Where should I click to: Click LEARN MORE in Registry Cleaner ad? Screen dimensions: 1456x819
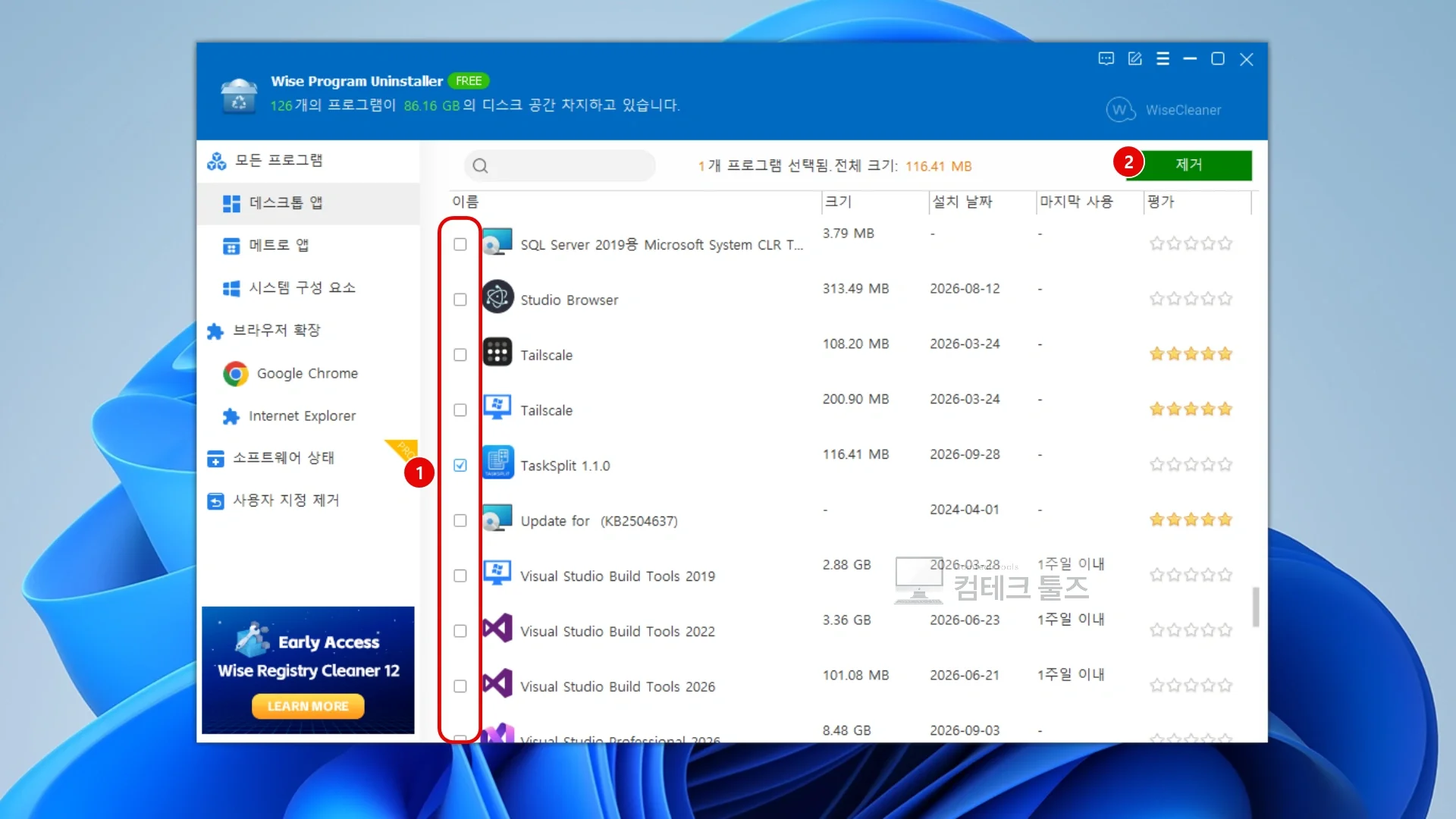click(x=308, y=706)
